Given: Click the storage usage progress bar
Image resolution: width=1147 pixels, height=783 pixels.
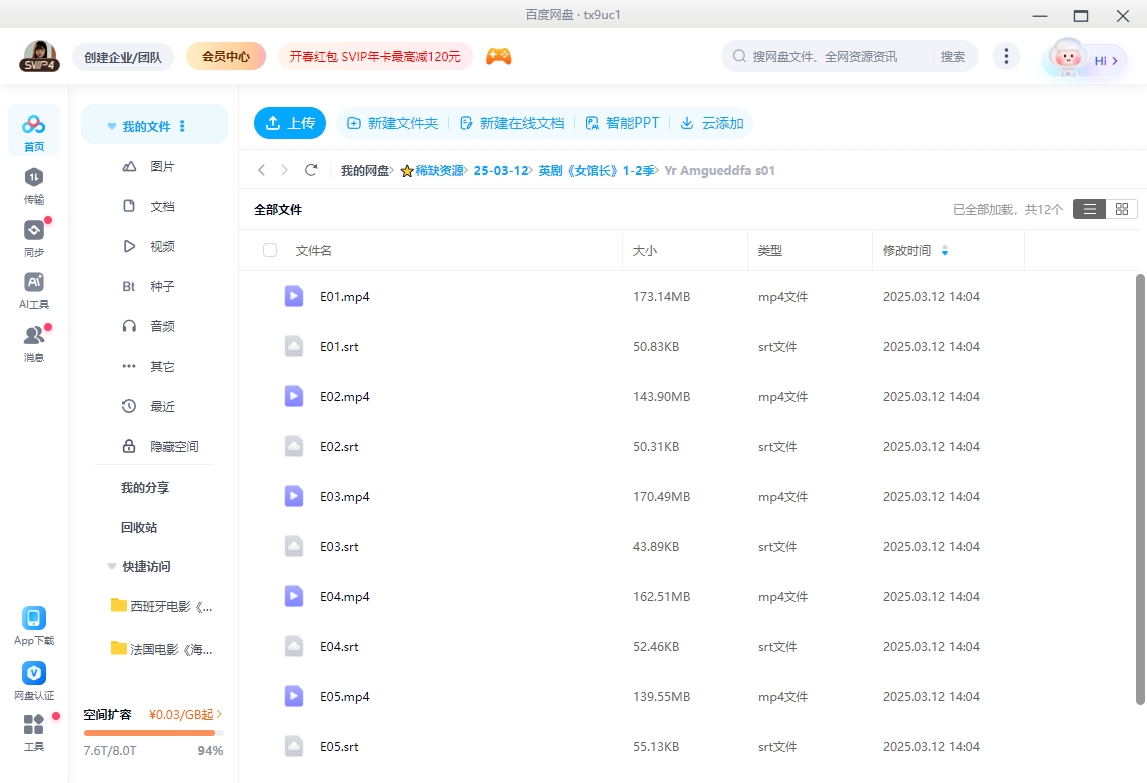Looking at the screenshot, I should point(154,733).
